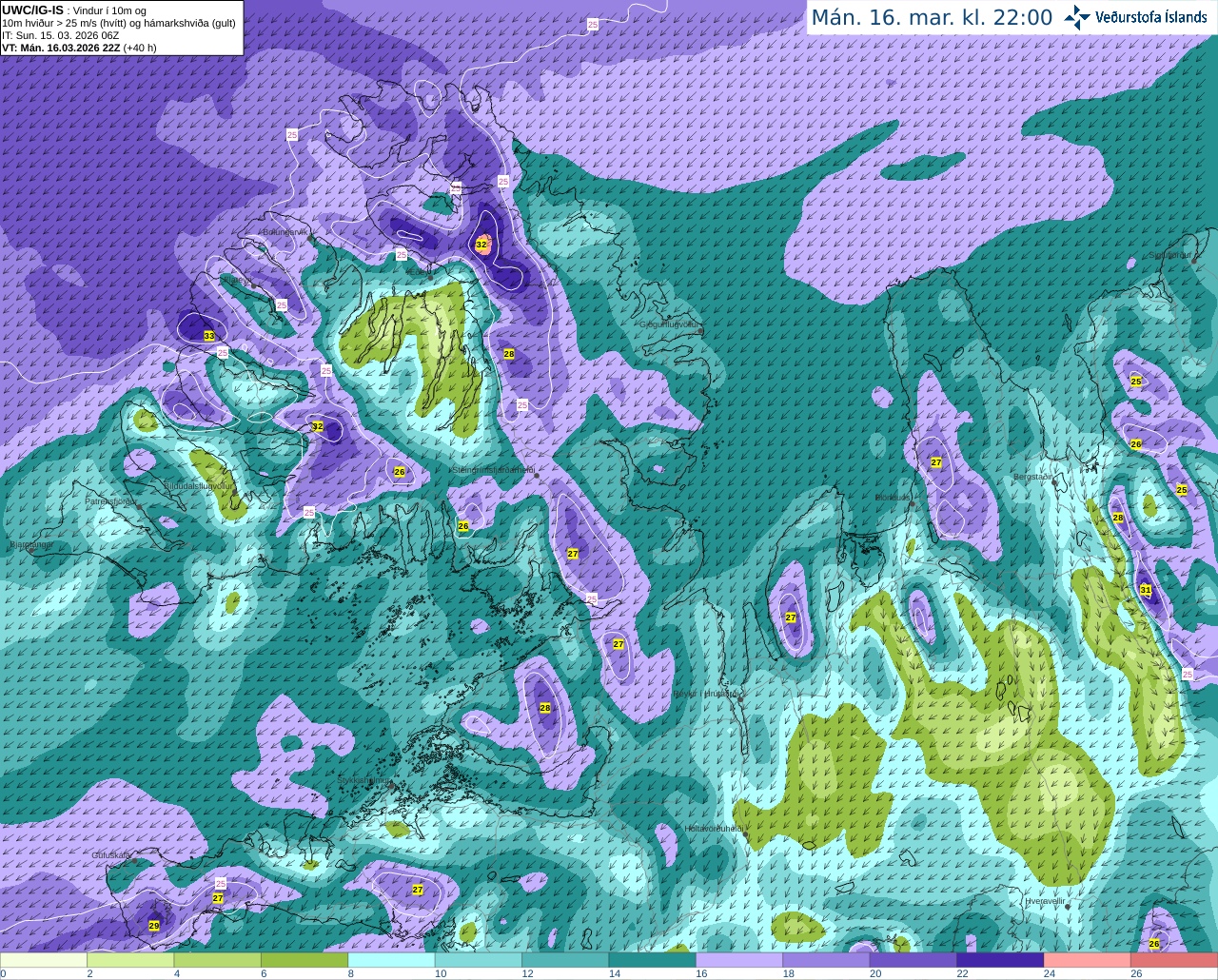Screen dimensions: 1218x980
Task: Click the Veðurstofa Íslands logo
Action: 1136,17
